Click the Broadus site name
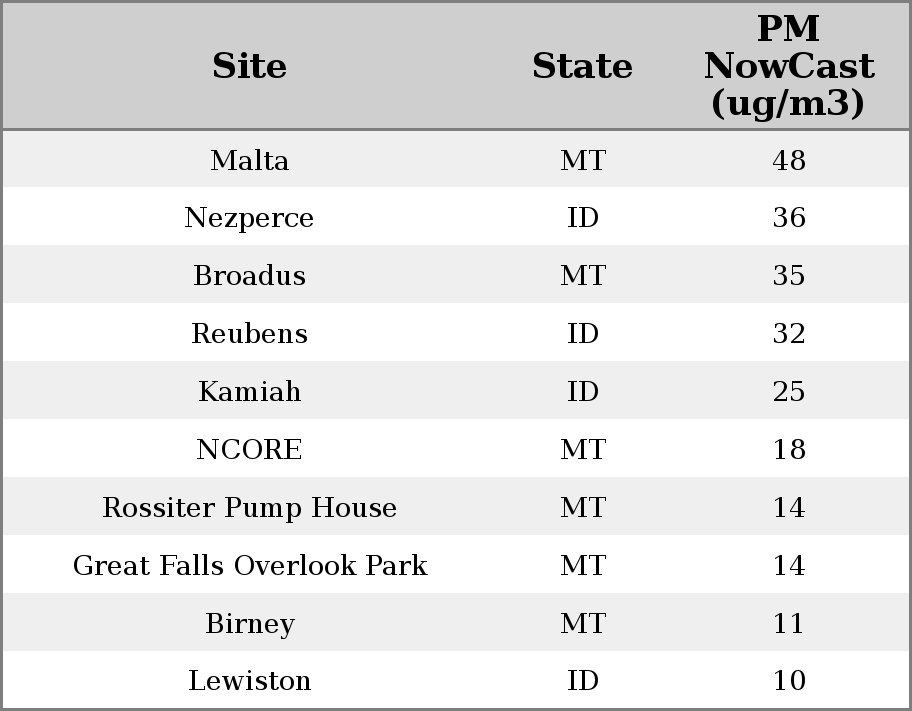This screenshot has width=912, height=711. 249,276
